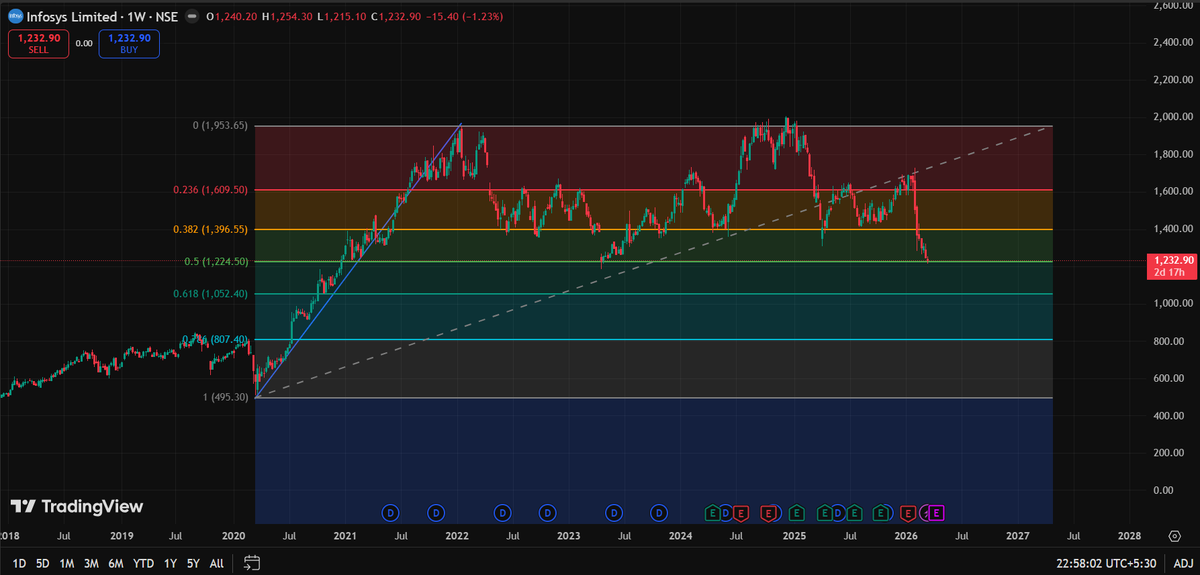Select the 1M time range
1200x575 pixels.
click(x=67, y=563)
